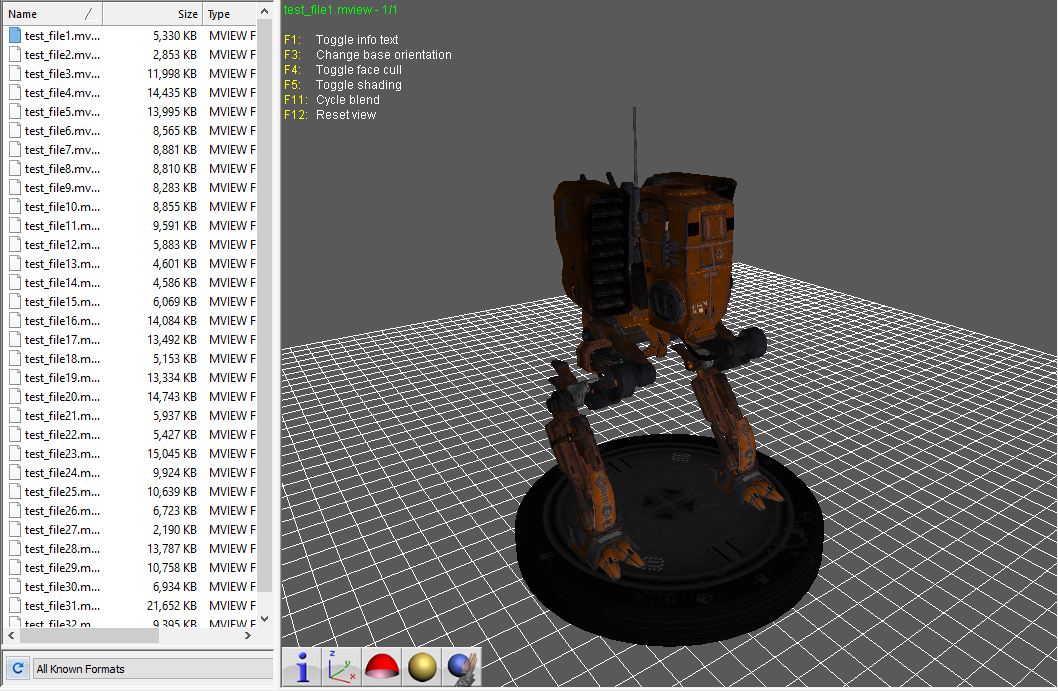Click the 2,190 KB size cell
1058x691 pixels.
click(175, 530)
